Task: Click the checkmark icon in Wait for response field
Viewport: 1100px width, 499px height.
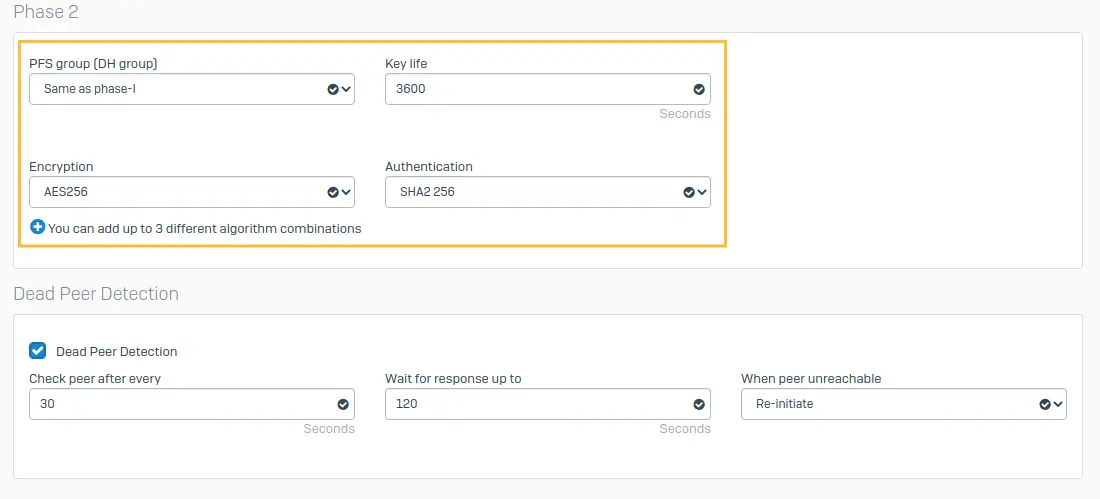Action: [x=699, y=404]
